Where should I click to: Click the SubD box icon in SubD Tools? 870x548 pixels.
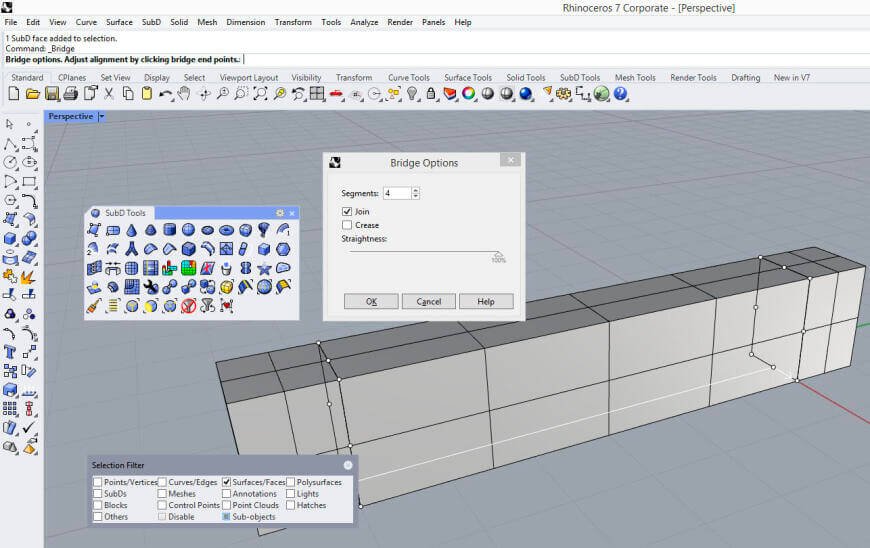[189, 248]
